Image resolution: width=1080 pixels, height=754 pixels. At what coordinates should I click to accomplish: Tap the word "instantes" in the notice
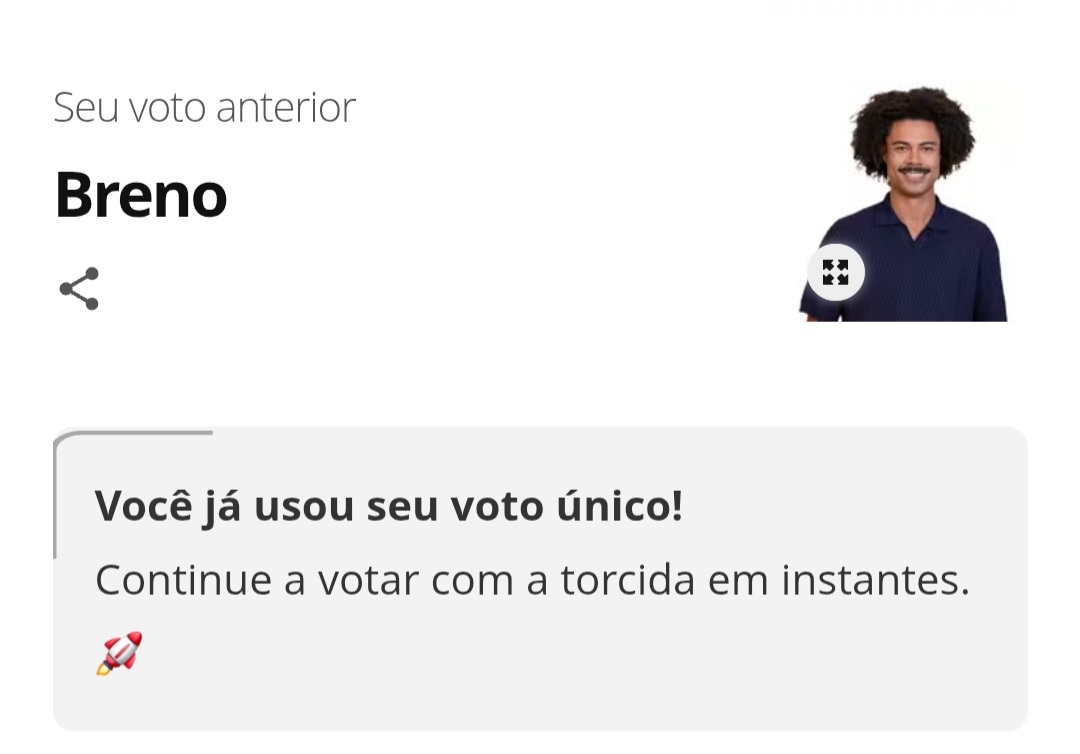(x=874, y=580)
